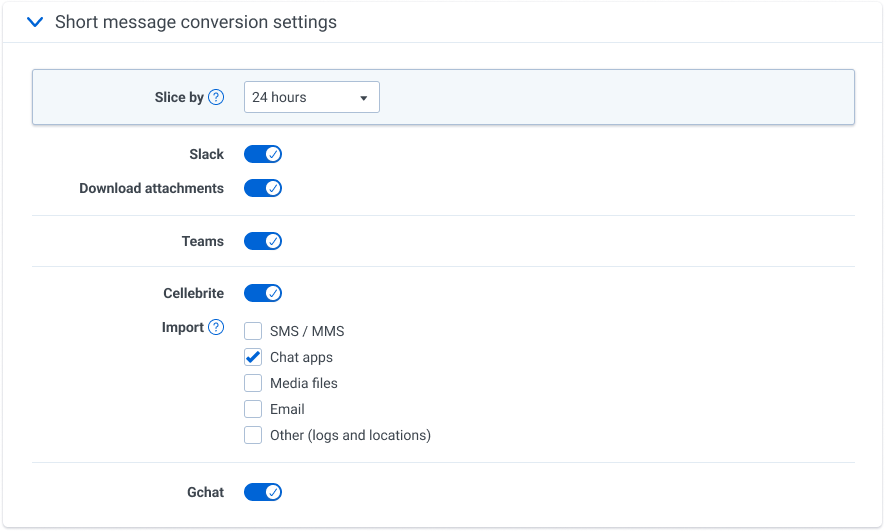Disable the Cellebrite toggle
885x531 pixels.
click(263, 293)
